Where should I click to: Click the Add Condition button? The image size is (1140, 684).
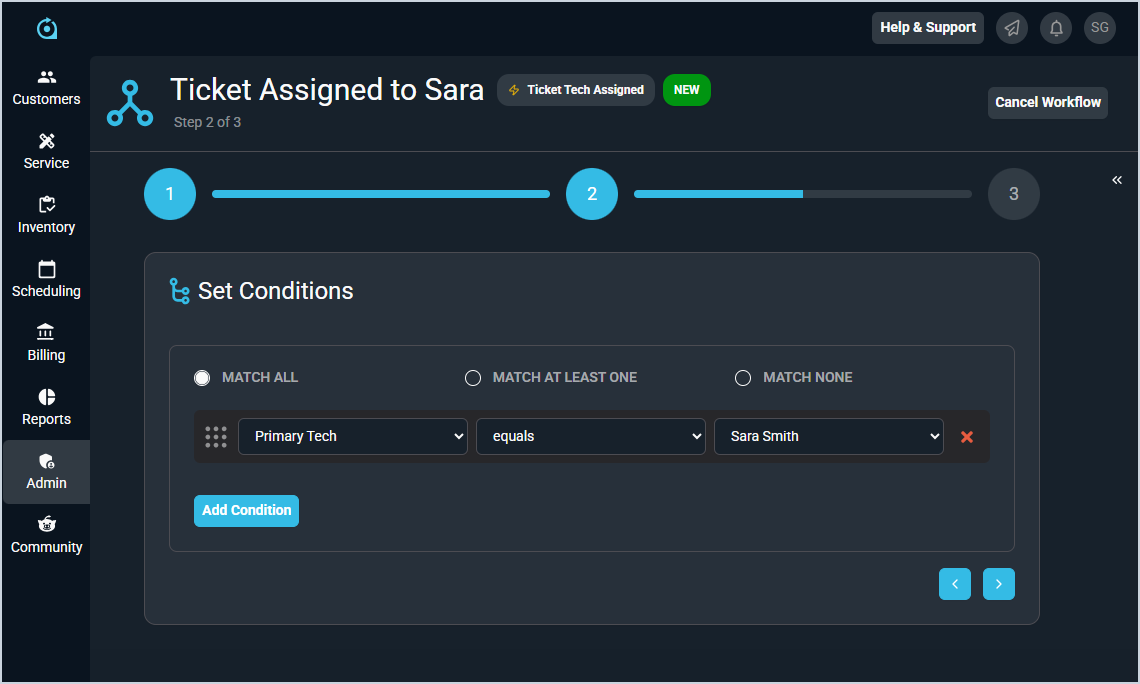pos(246,511)
